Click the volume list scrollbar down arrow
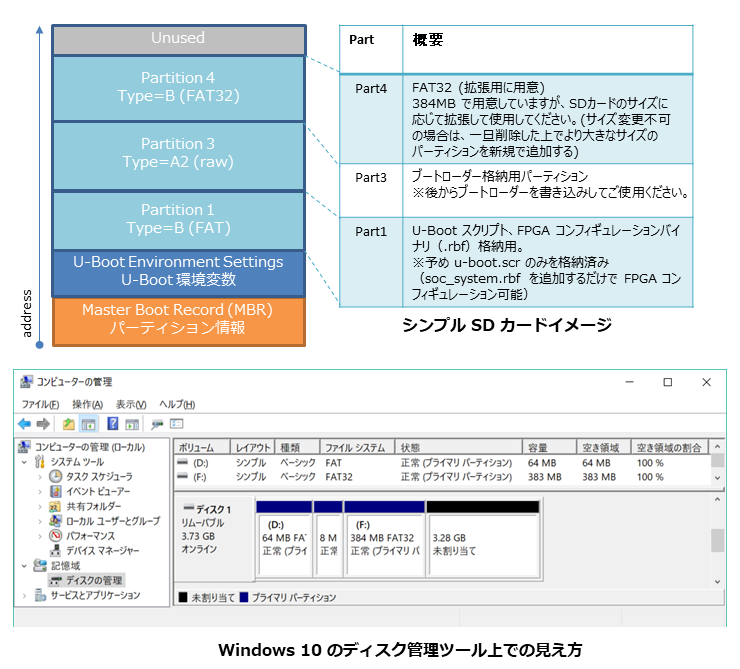 [x=717, y=478]
